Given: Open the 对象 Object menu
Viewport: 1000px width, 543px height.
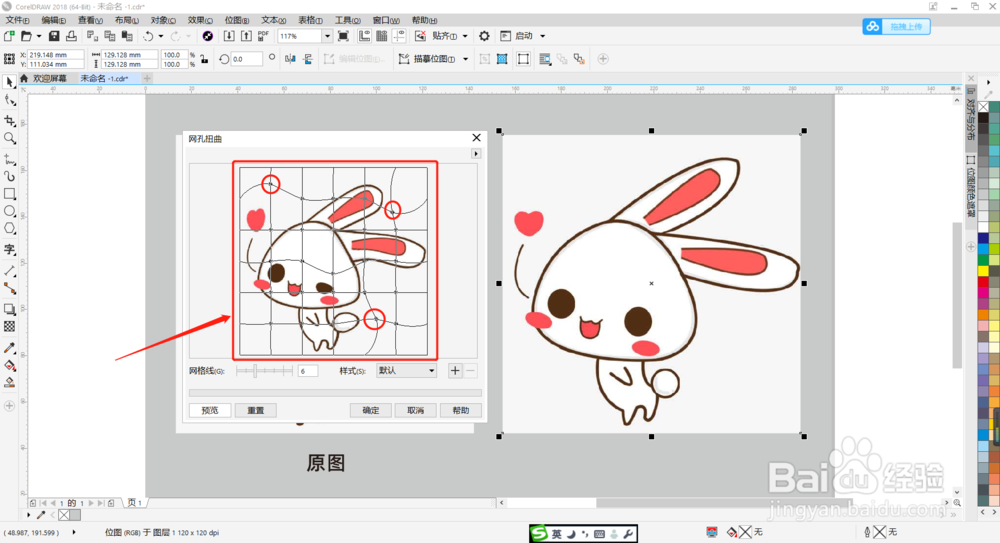Looking at the screenshot, I should [163, 20].
